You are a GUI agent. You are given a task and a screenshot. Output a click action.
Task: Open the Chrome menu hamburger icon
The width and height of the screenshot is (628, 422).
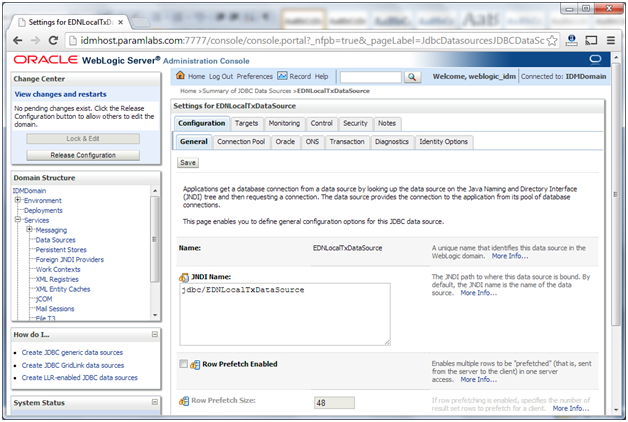click(611, 40)
